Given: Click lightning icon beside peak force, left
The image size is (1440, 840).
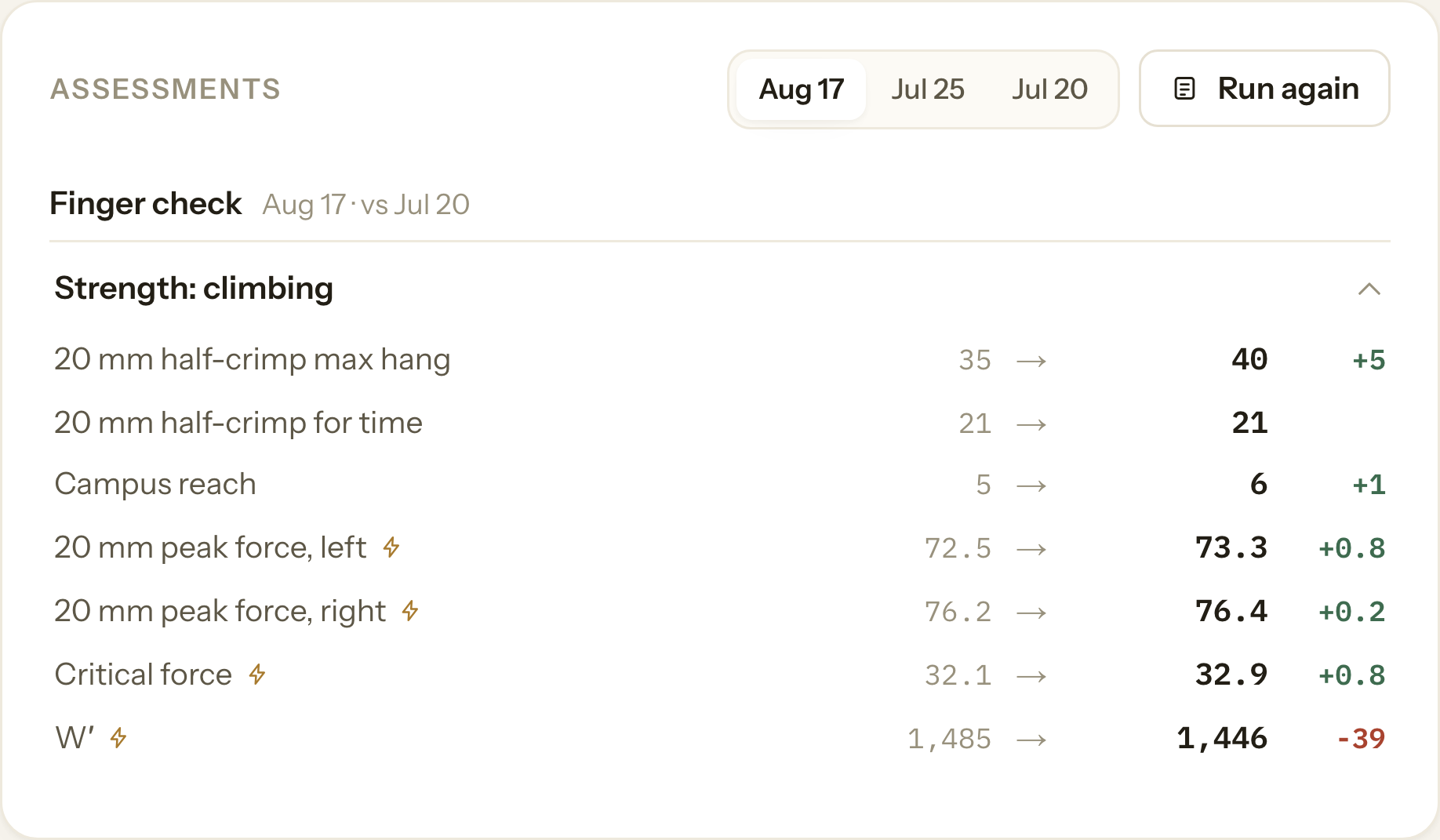Looking at the screenshot, I should point(391,547).
